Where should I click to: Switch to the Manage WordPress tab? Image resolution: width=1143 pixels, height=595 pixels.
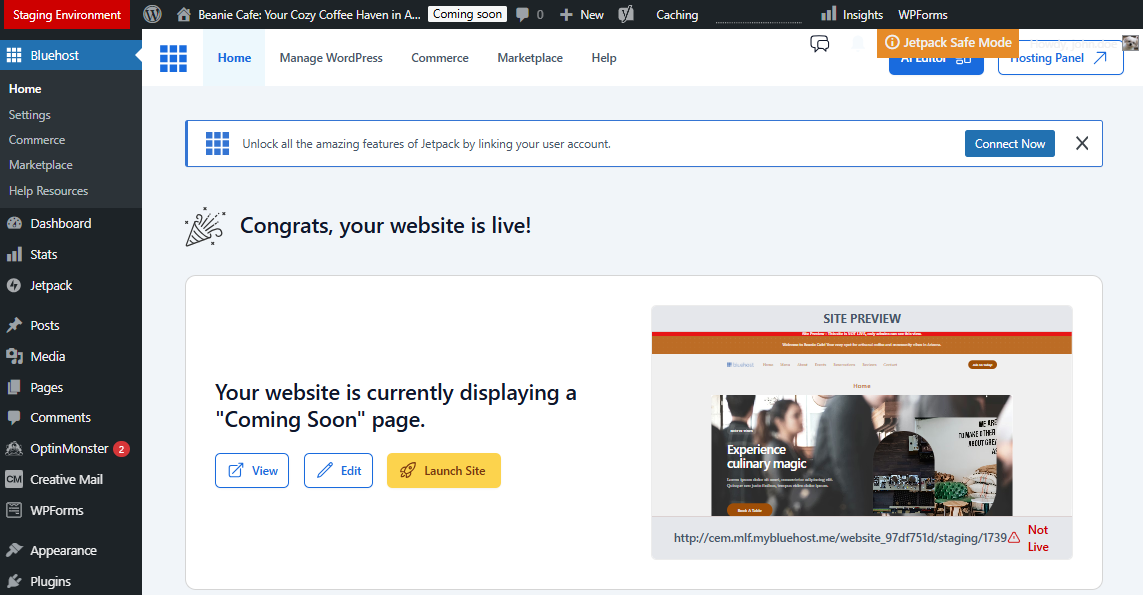[331, 58]
